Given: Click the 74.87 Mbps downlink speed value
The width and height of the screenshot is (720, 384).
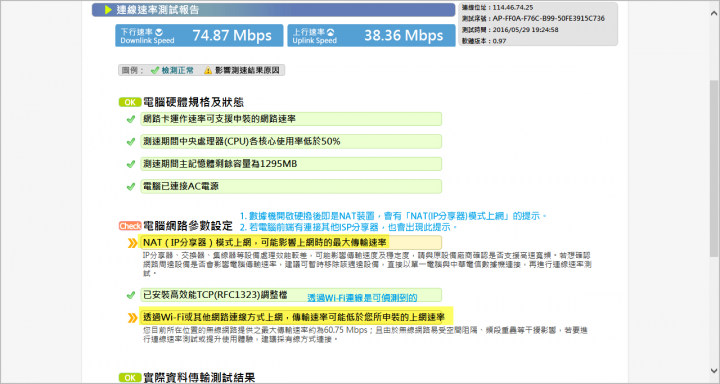Looking at the screenshot, I should point(232,35).
